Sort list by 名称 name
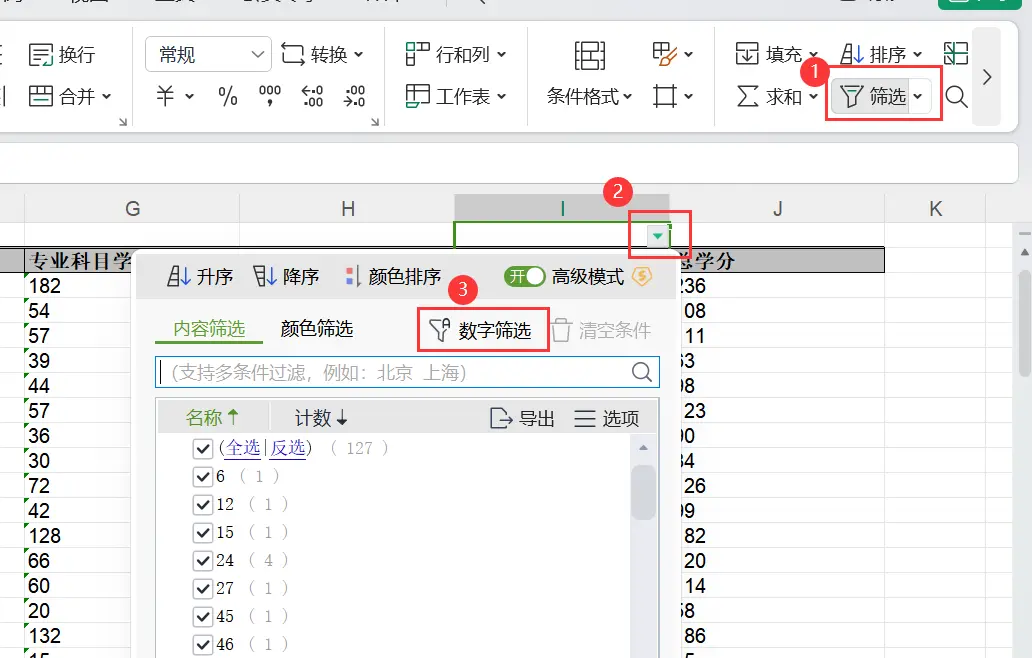 click(213, 417)
